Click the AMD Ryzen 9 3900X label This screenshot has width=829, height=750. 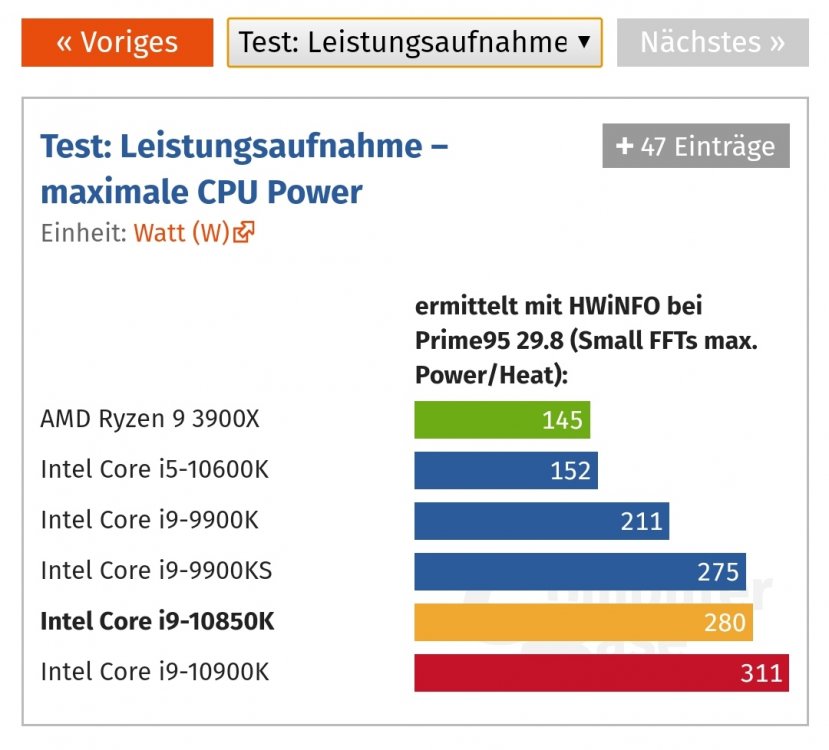pyautogui.click(x=150, y=419)
